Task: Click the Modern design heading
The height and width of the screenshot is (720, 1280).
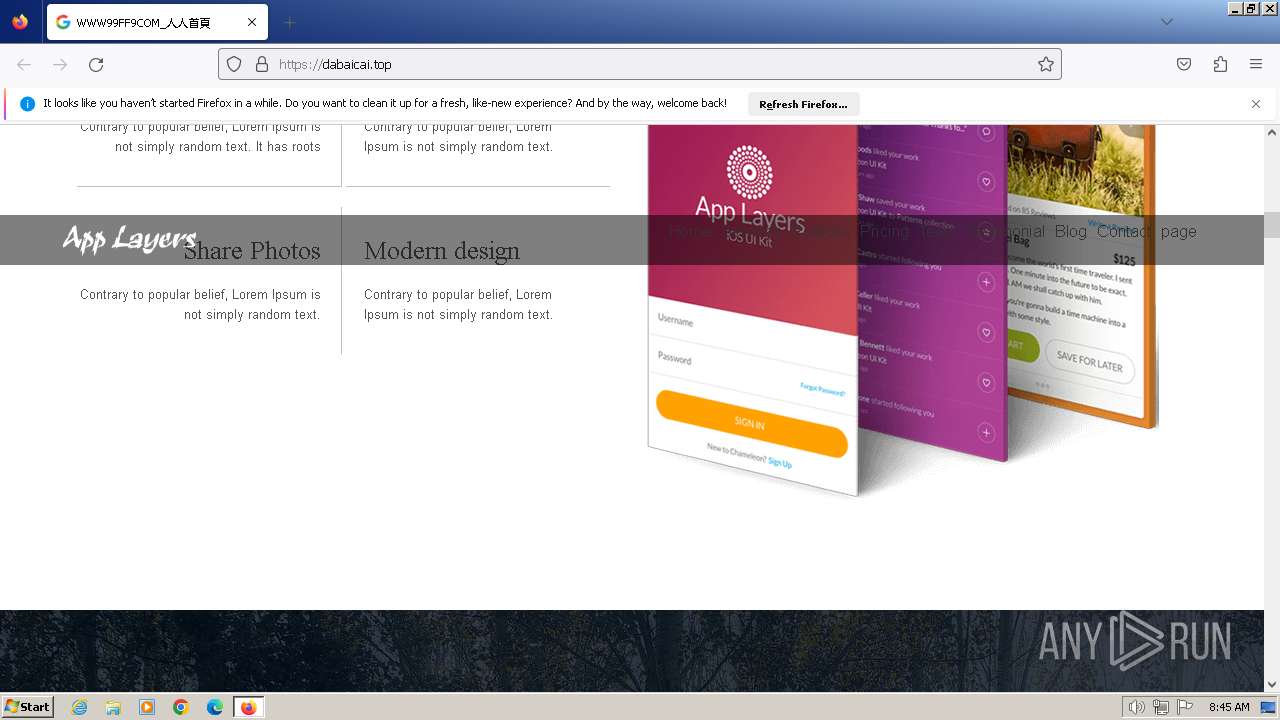Action: (x=442, y=250)
